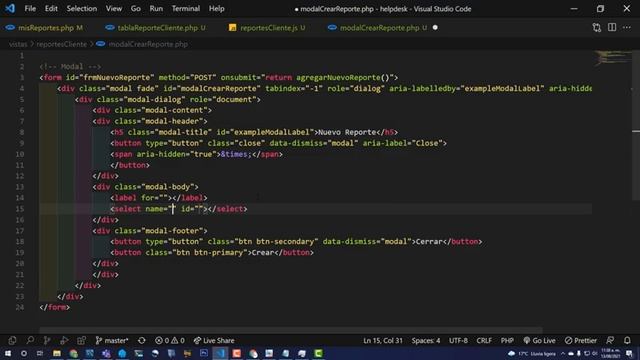640x360 pixels.
Task: Open the Windows Action Center icon
Action: click(629, 353)
